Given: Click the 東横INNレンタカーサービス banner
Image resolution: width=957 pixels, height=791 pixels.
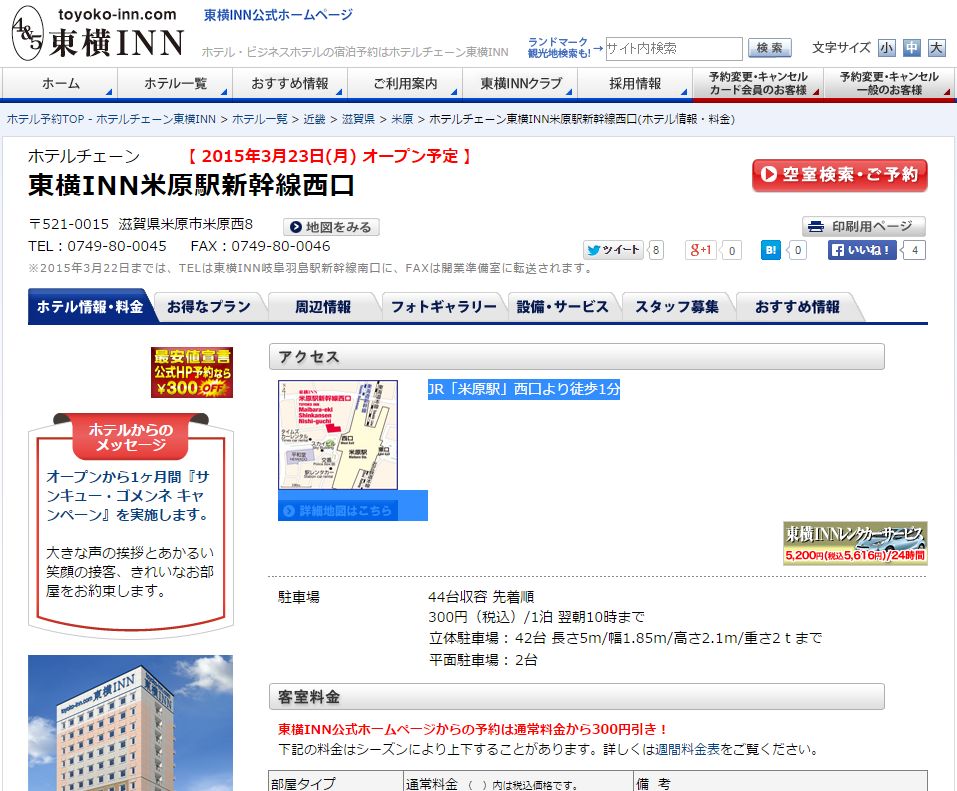Looking at the screenshot, I should pyautogui.click(x=855, y=543).
